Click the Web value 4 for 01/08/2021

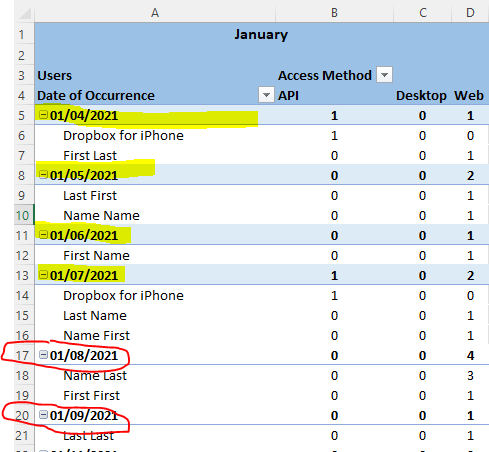click(470, 355)
